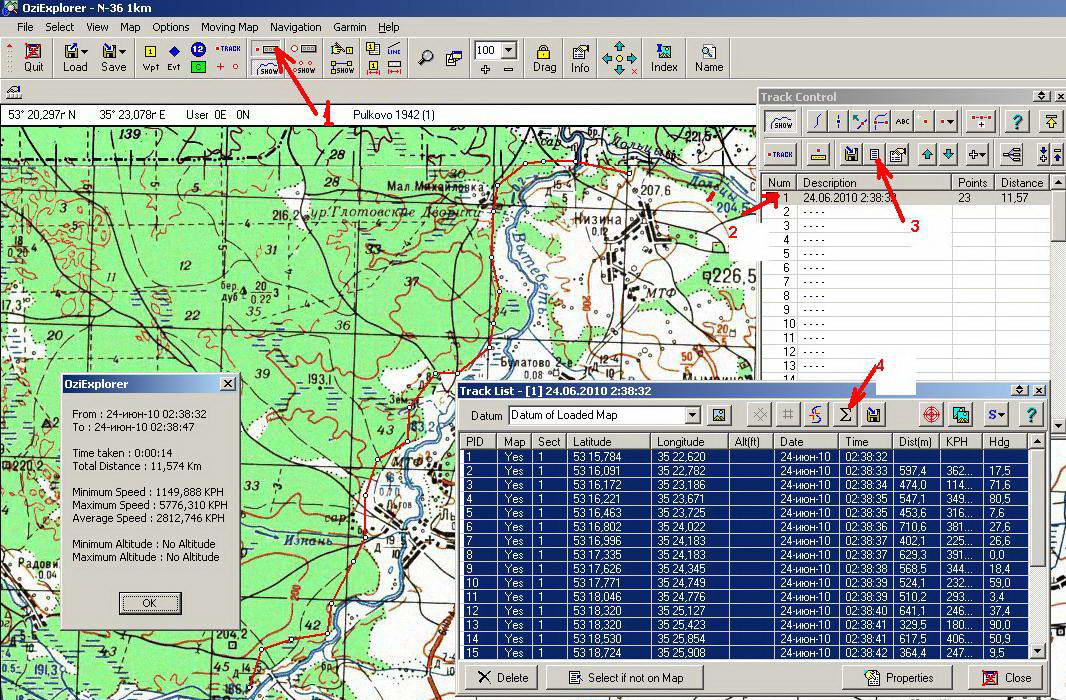Click the Properties button
1066x700 pixels.
pos(898,678)
